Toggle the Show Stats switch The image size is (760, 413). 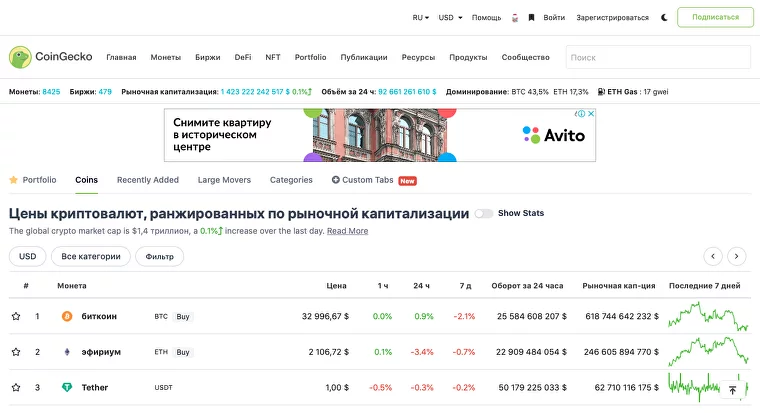click(x=483, y=213)
